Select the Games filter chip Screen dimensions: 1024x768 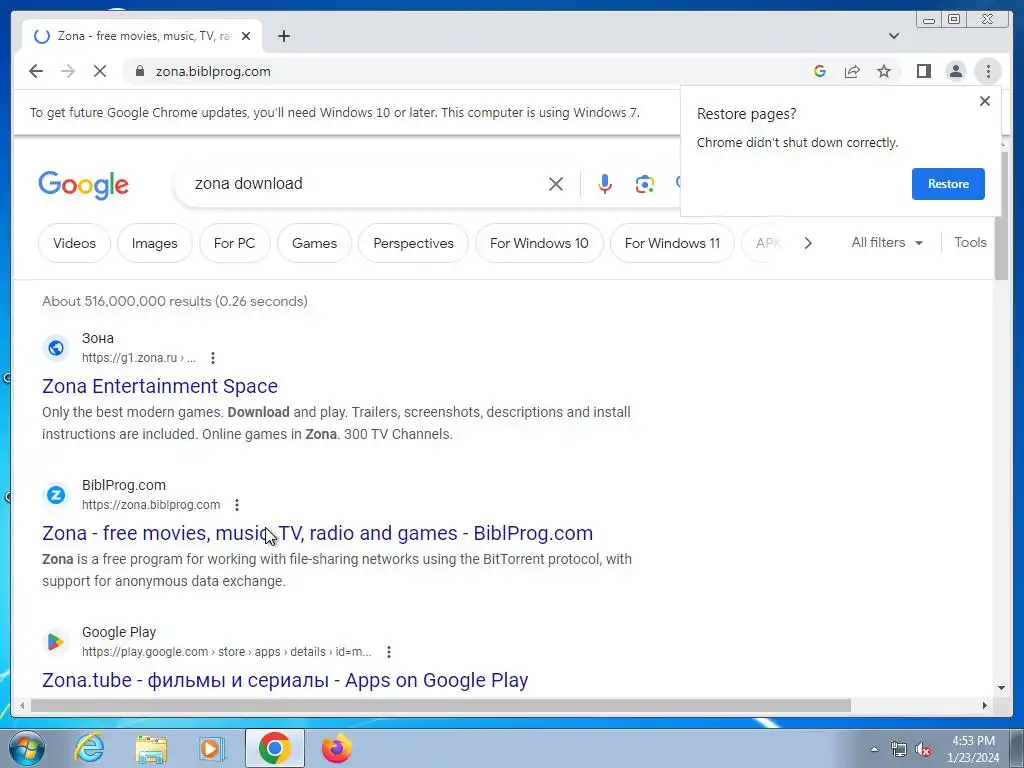pyautogui.click(x=314, y=243)
